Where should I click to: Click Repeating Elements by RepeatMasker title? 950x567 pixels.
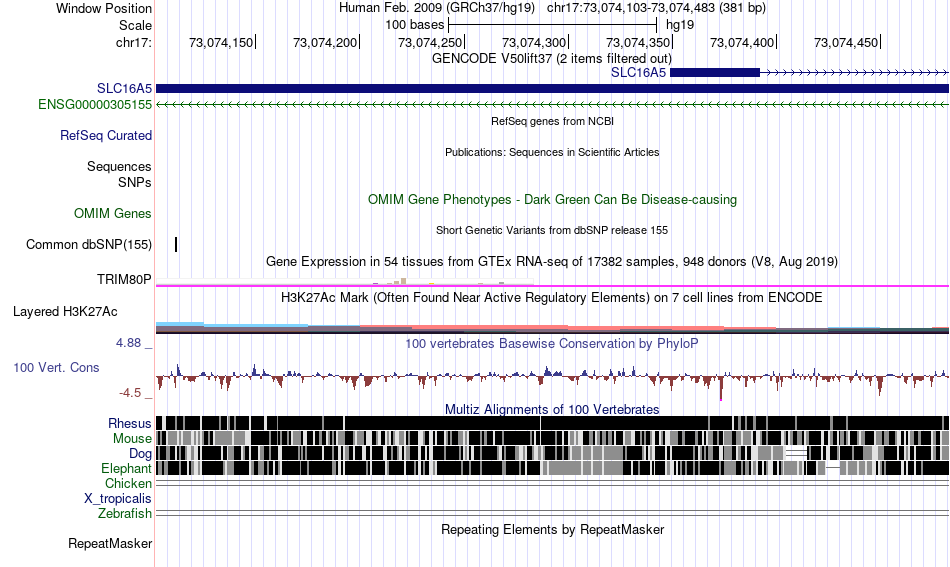553,529
